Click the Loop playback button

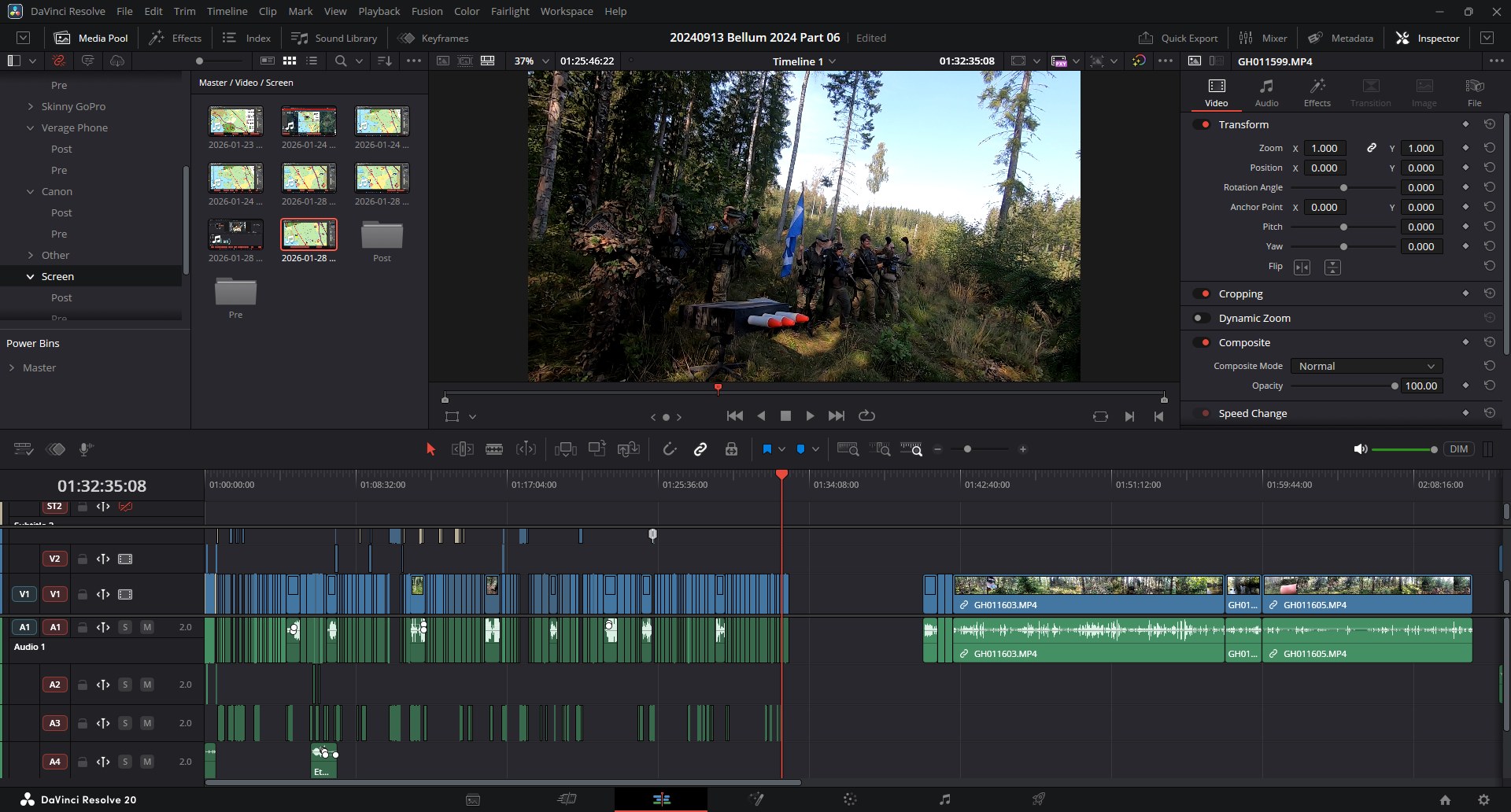coord(866,415)
